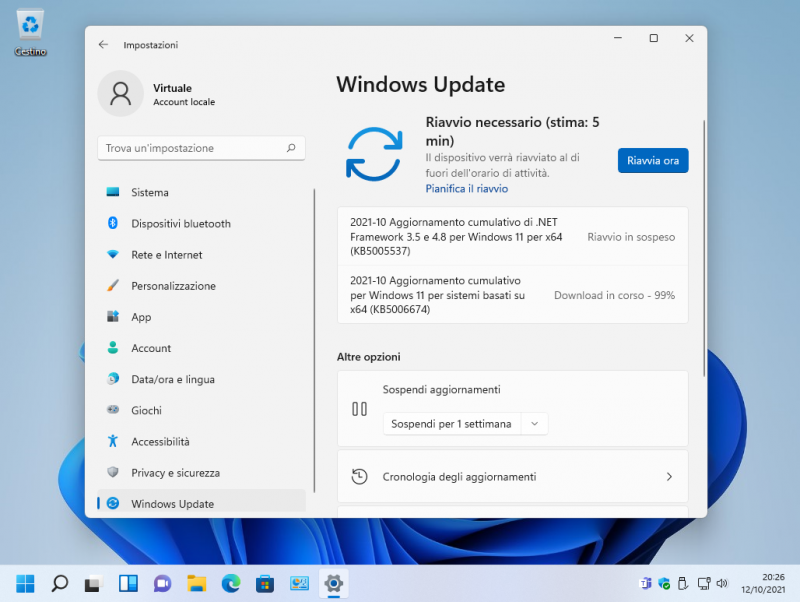The width and height of the screenshot is (800, 602).
Task: Open the volume control in system tray
Action: click(723, 583)
